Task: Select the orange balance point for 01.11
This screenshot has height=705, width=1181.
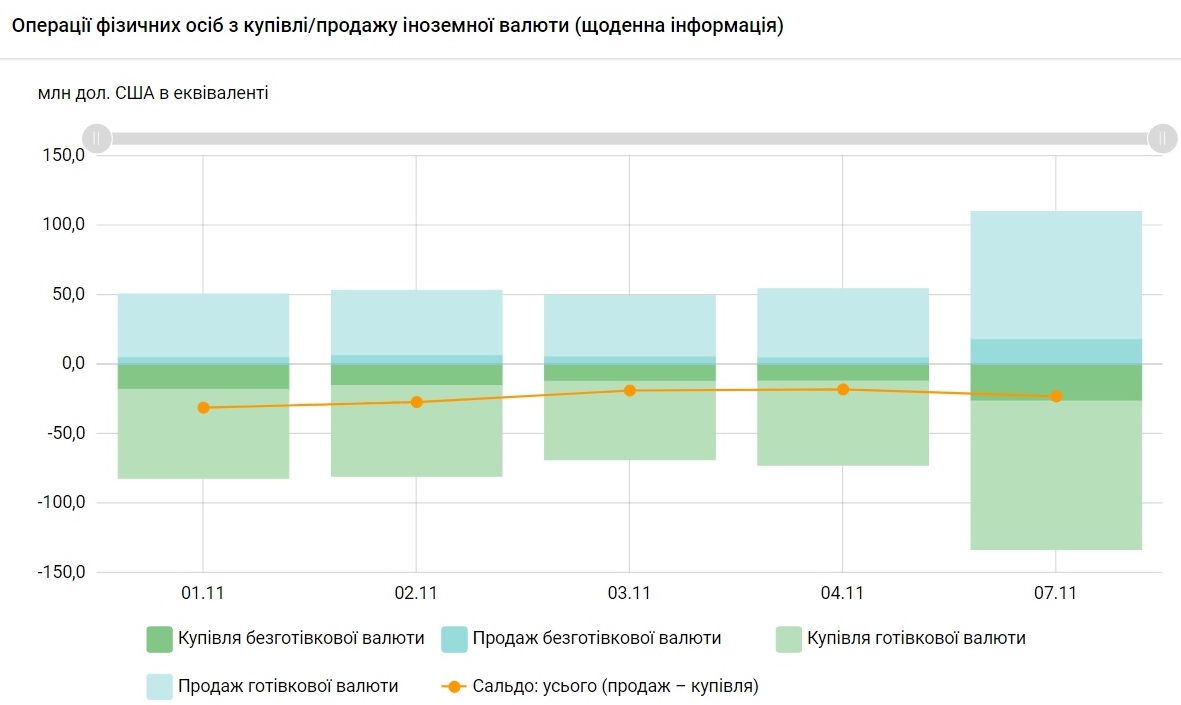Action: (204, 408)
